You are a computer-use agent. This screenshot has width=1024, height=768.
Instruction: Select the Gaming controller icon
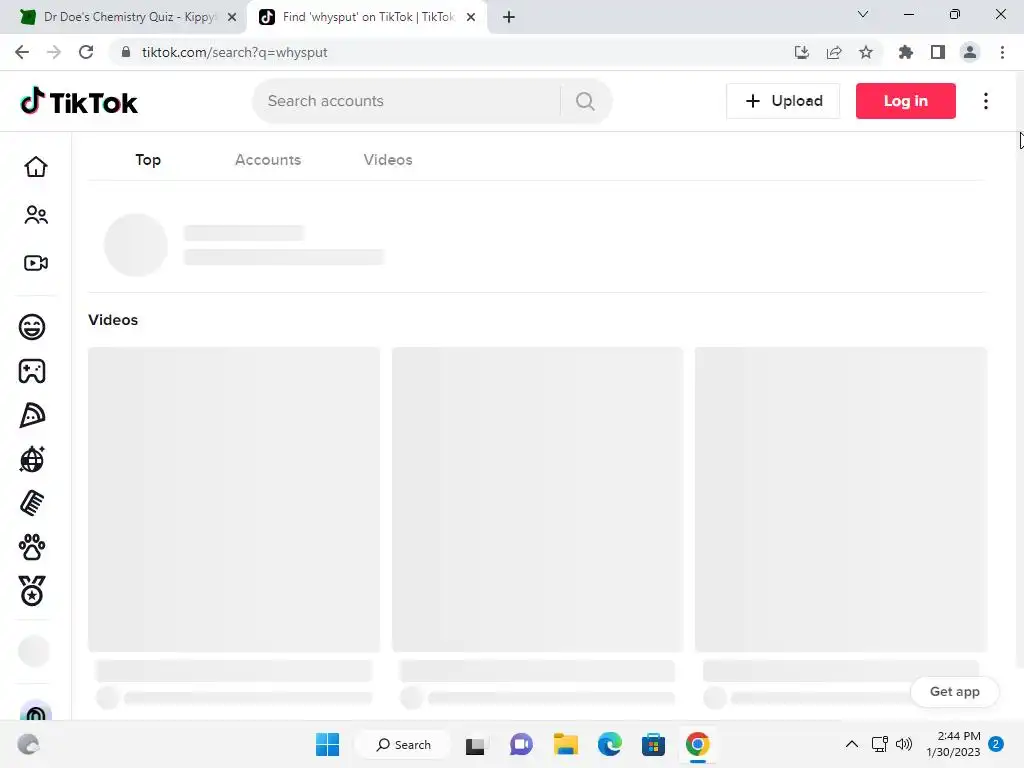click(x=32, y=371)
